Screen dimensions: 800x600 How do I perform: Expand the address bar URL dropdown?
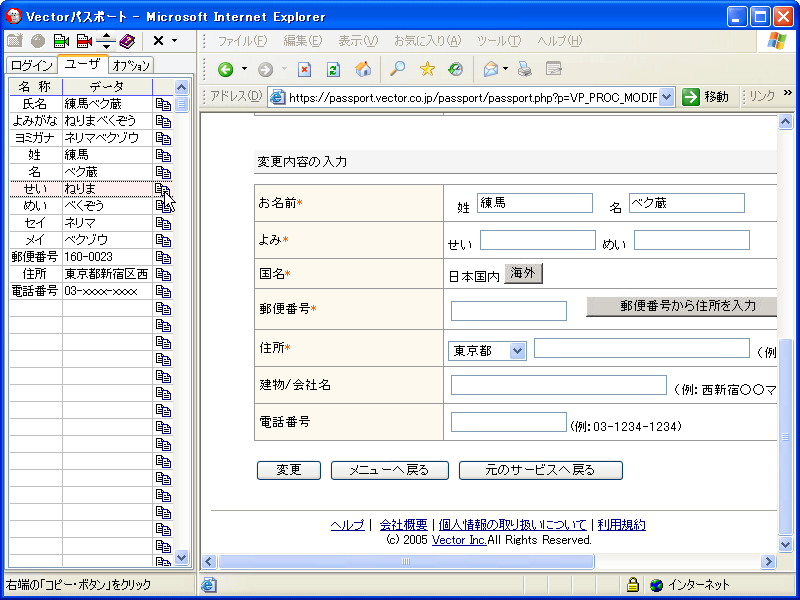(x=666, y=97)
